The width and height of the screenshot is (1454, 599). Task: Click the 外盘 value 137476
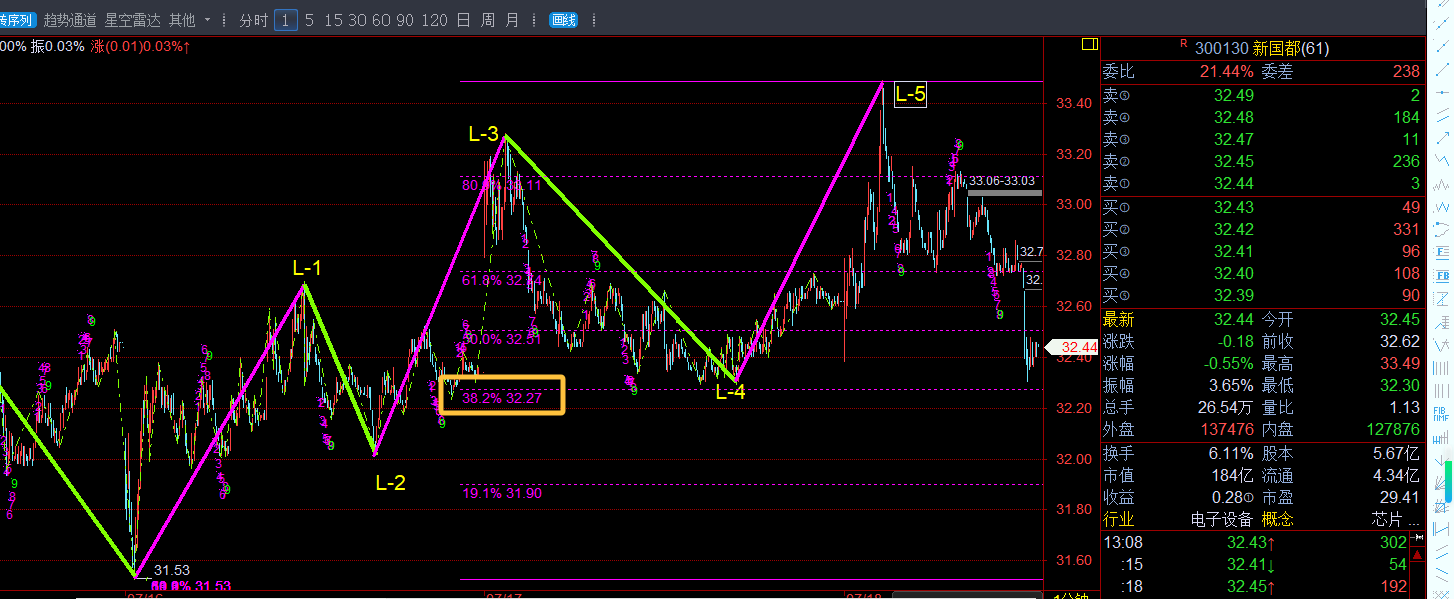click(x=1225, y=429)
